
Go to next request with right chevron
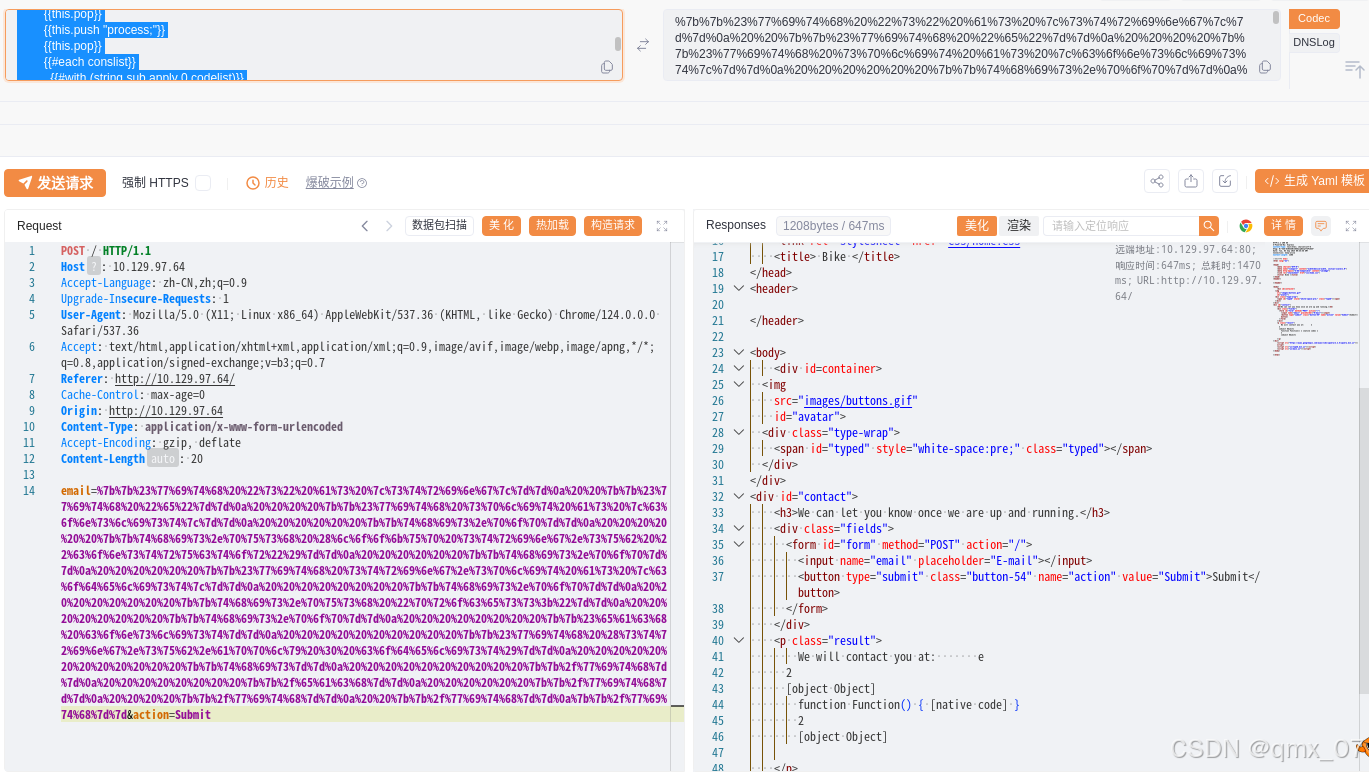point(389,226)
